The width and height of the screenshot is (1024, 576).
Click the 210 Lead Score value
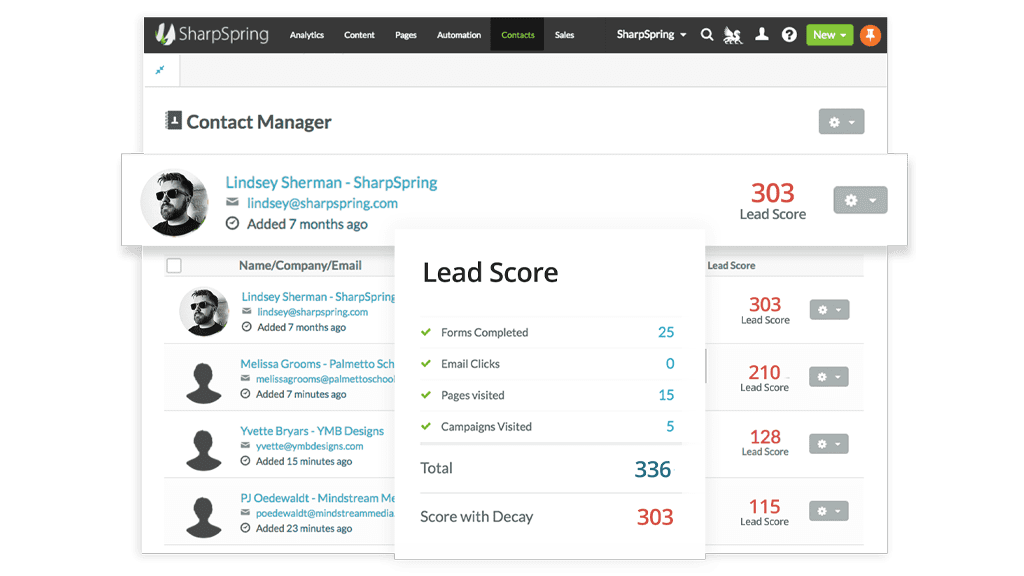click(x=764, y=372)
